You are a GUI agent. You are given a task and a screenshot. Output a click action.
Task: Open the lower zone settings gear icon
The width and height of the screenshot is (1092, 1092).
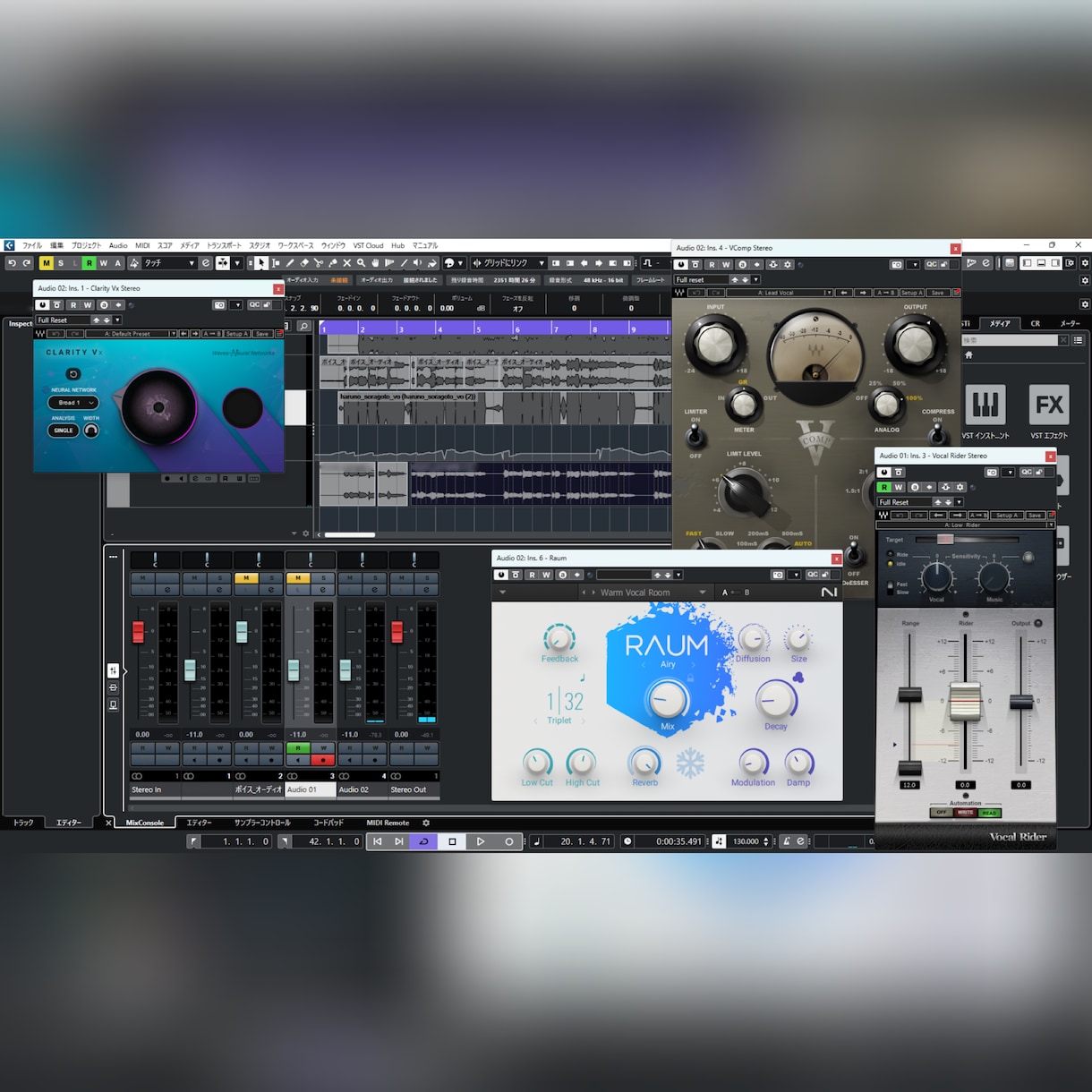pos(426,823)
